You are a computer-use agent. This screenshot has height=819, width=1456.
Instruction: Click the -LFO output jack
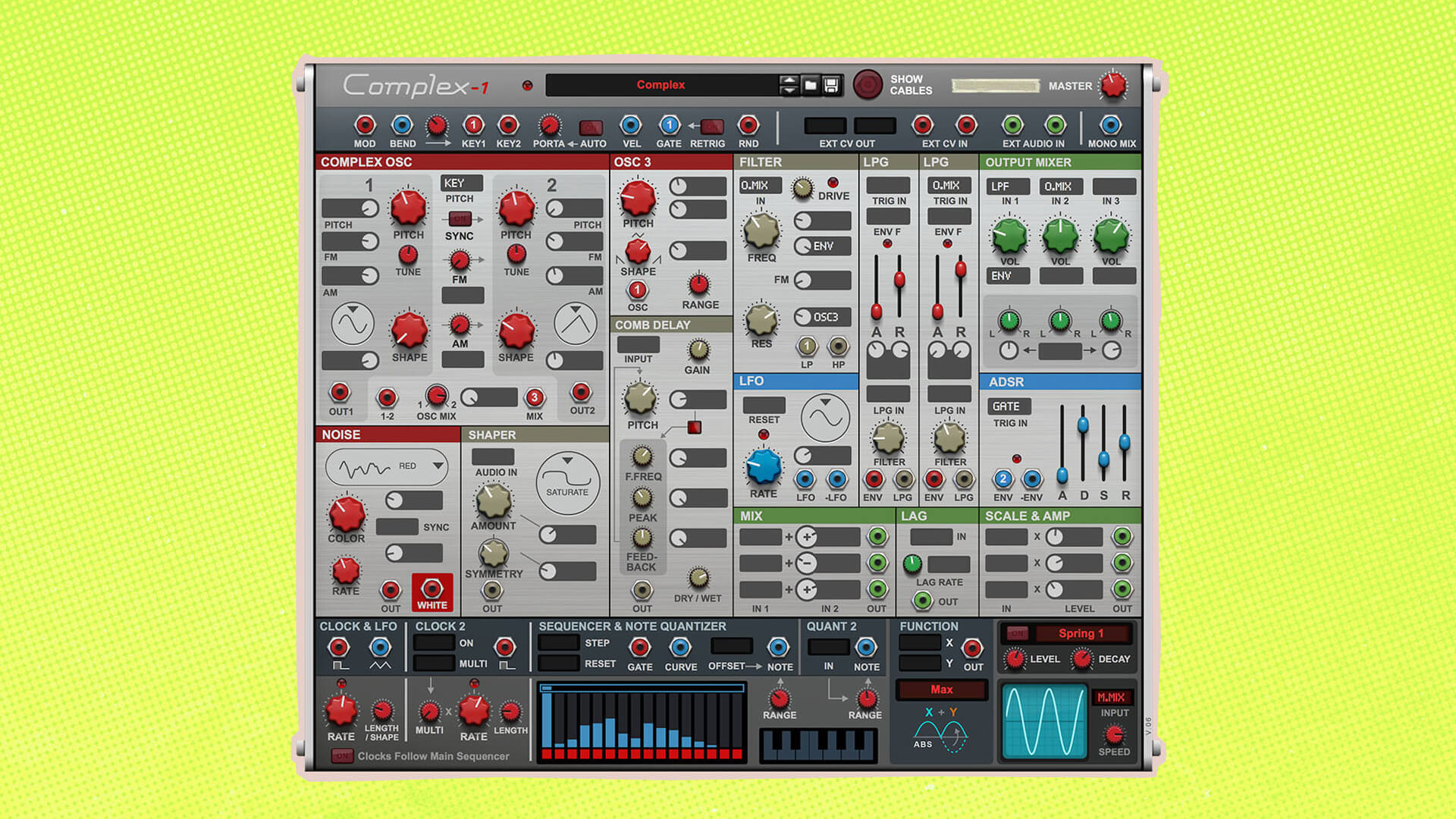point(837,479)
